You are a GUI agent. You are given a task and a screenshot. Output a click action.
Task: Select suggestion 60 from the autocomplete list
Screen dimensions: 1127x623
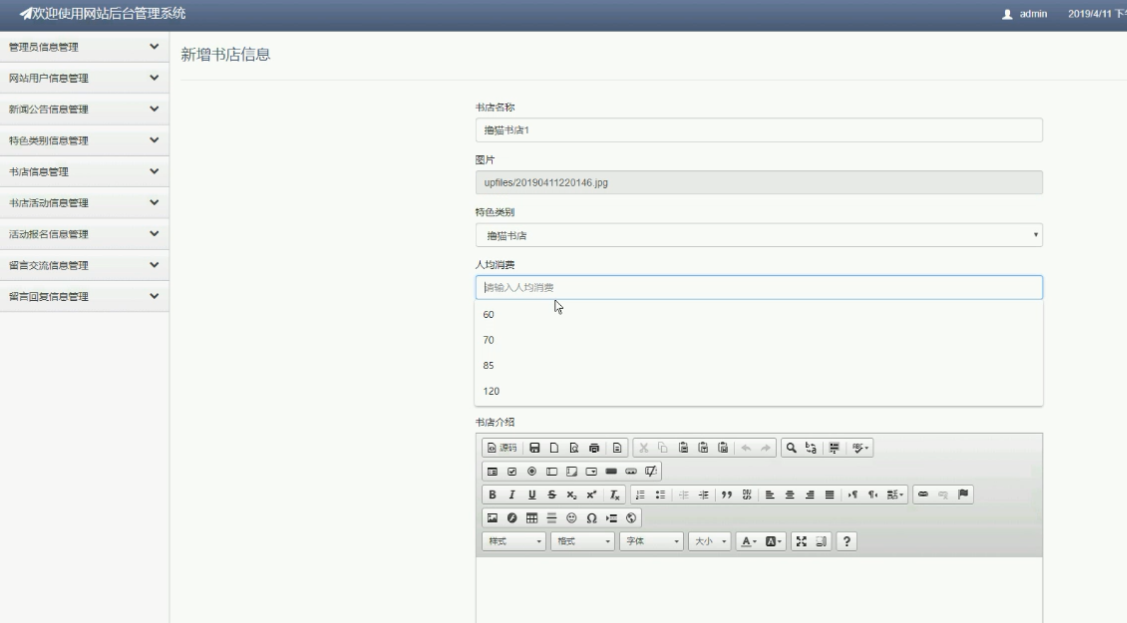[x=759, y=315]
